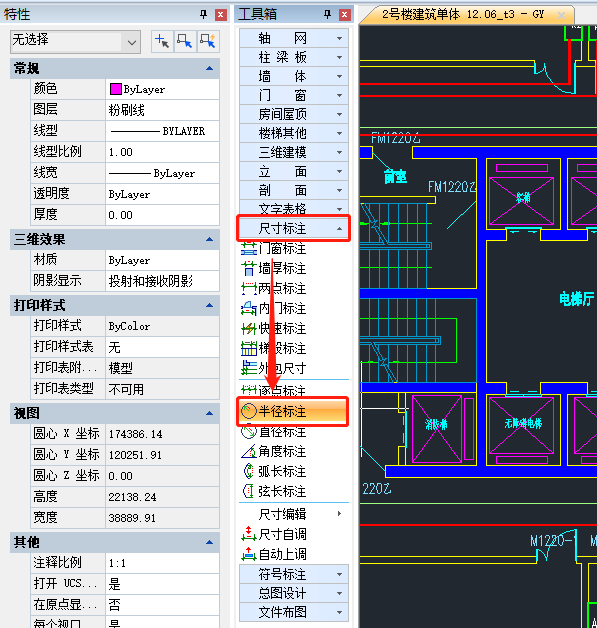597x628 pixels.
Task: Select the 尺寸自调 tool
Action: coord(274,534)
